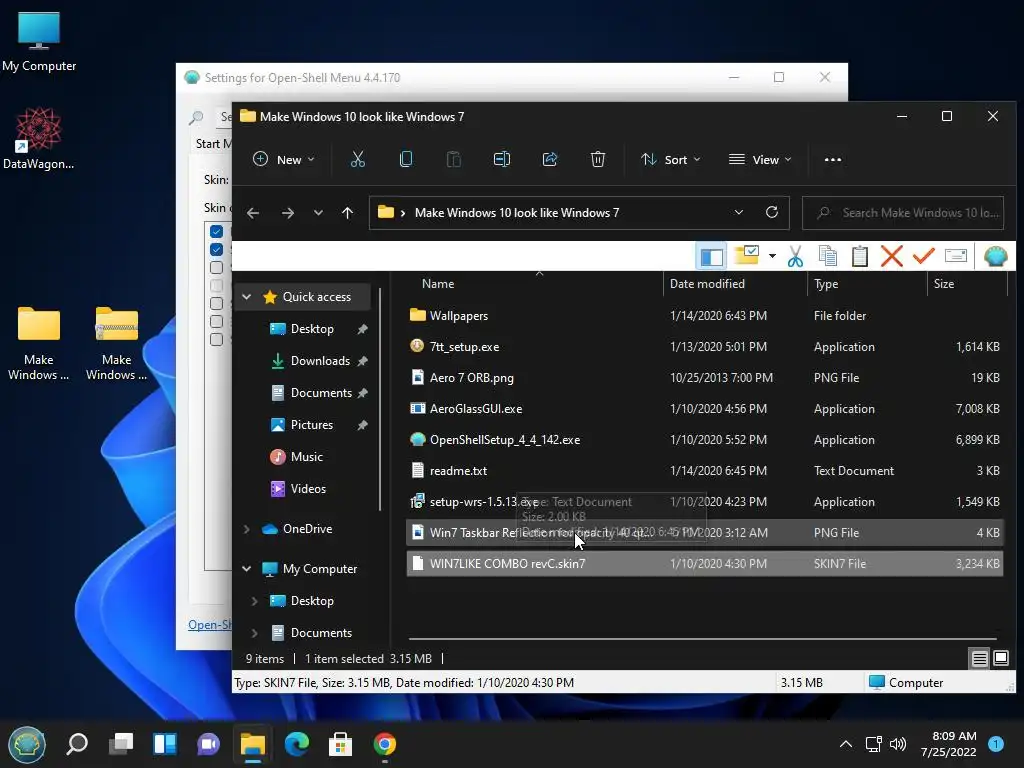Screen dimensions: 1024x768
Task: Sort by the Type column header
Action: pos(825,284)
